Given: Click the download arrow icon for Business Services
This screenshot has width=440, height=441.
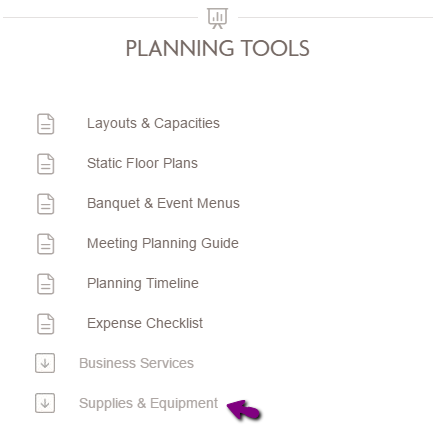Looking at the screenshot, I should pos(45,363).
